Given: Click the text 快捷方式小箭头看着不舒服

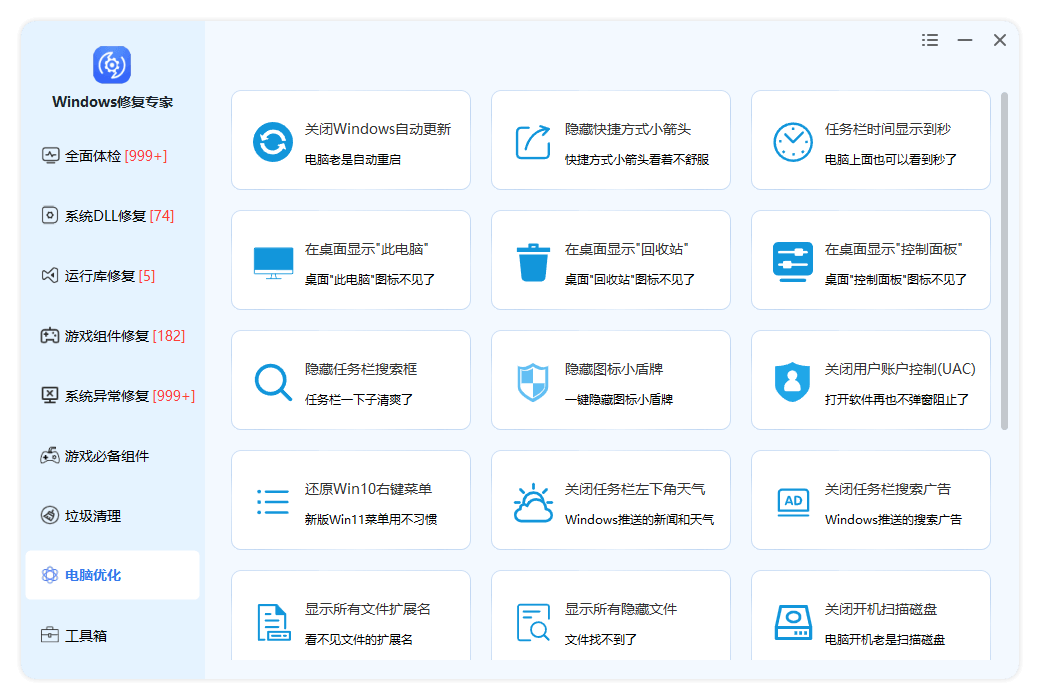Looking at the screenshot, I should click(637, 160).
